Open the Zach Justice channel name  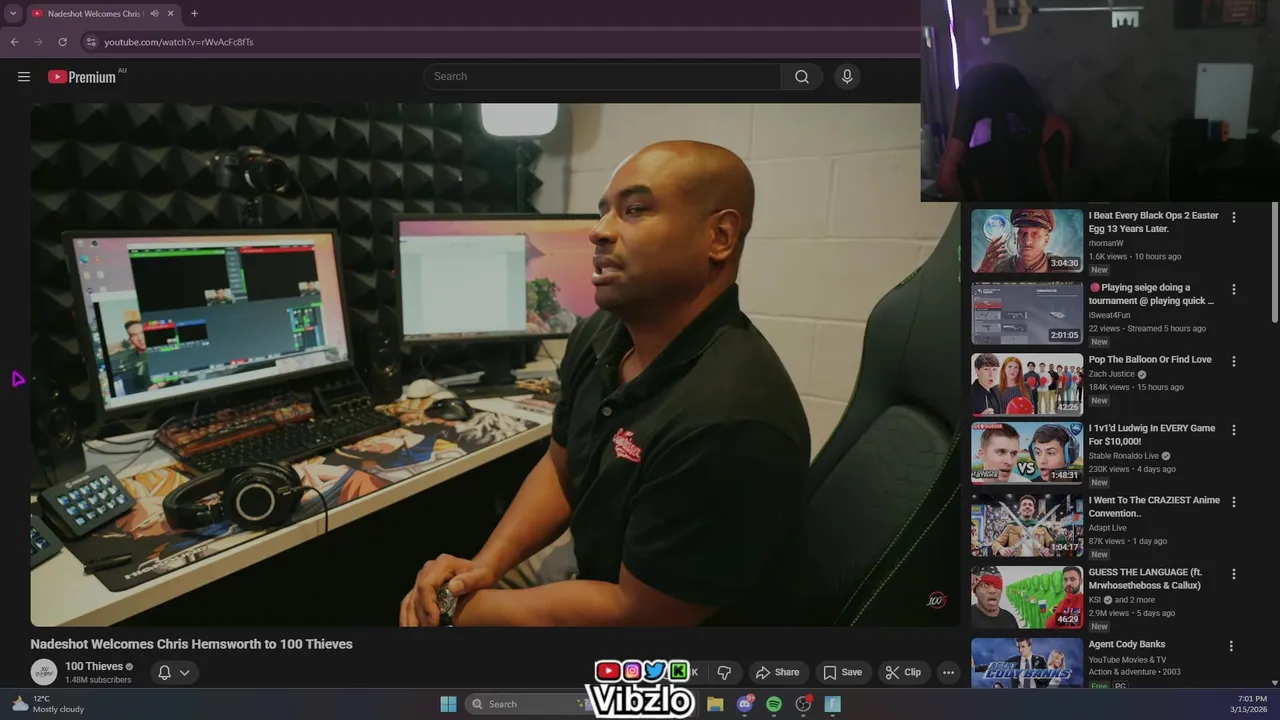pos(1112,374)
